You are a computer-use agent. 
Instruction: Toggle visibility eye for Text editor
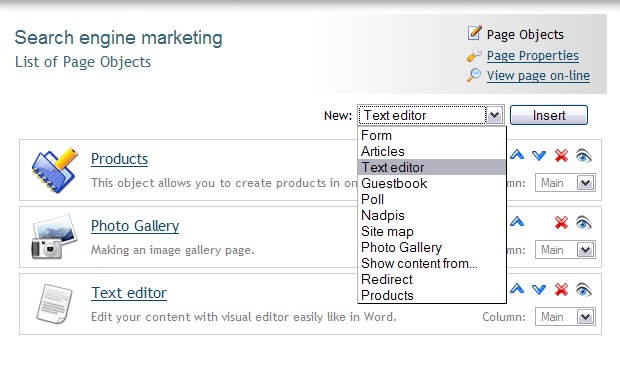(584, 290)
